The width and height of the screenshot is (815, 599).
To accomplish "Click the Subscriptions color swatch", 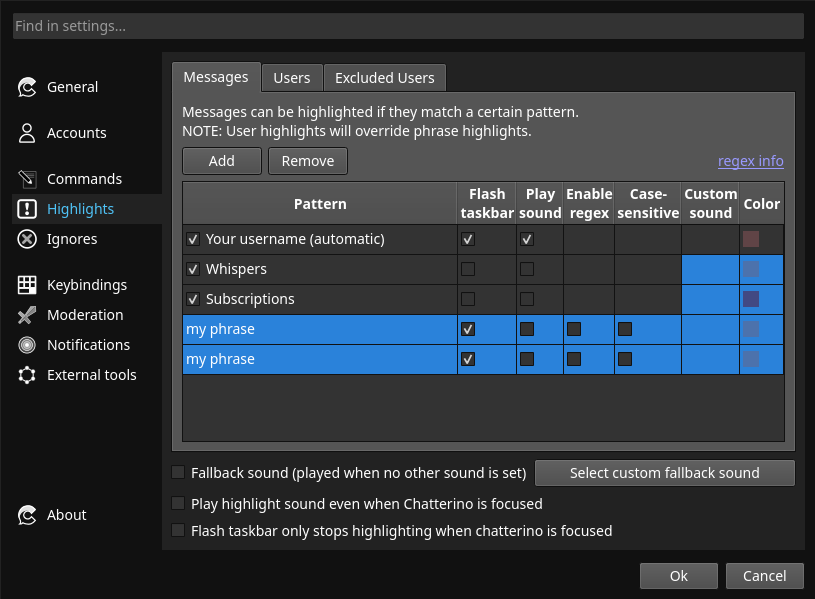I will click(751, 300).
